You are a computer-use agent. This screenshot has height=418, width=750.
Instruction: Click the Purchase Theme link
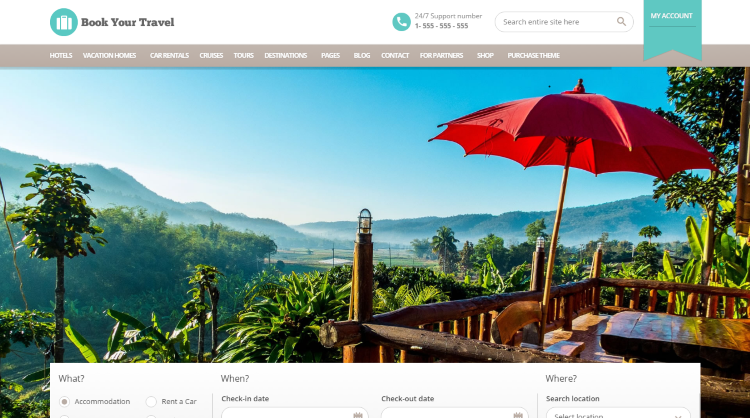(533, 55)
